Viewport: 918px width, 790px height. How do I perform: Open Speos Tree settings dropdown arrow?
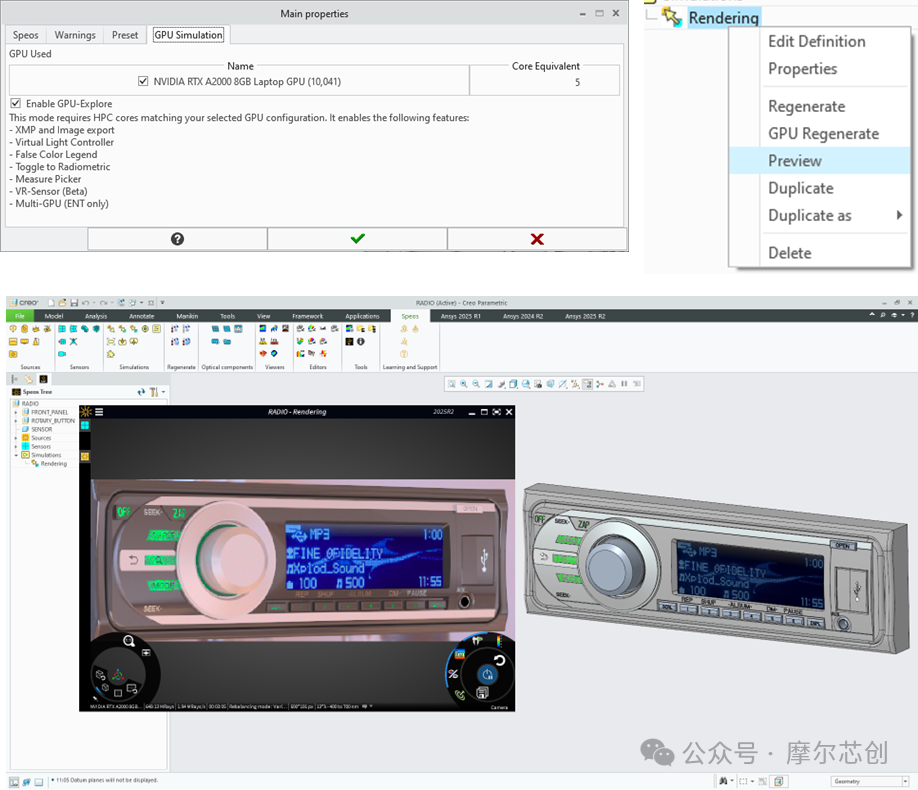pos(163,392)
